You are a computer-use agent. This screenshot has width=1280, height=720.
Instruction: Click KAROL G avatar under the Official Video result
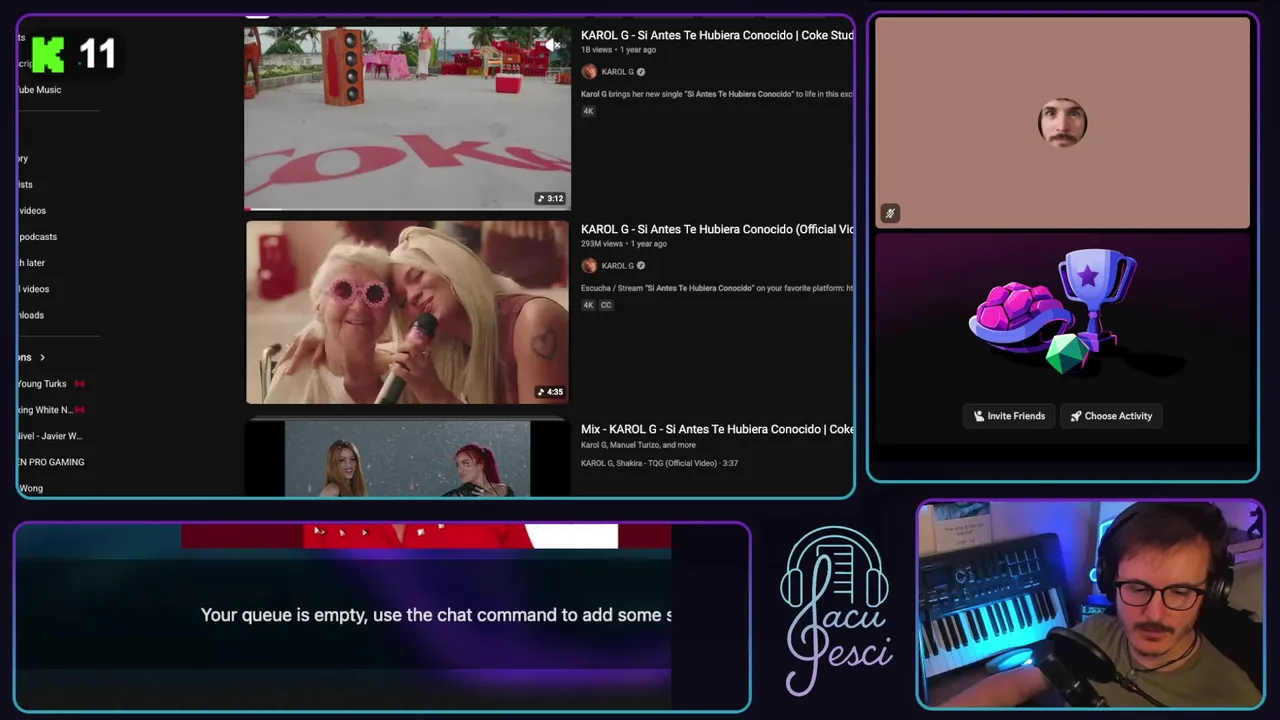coord(589,266)
